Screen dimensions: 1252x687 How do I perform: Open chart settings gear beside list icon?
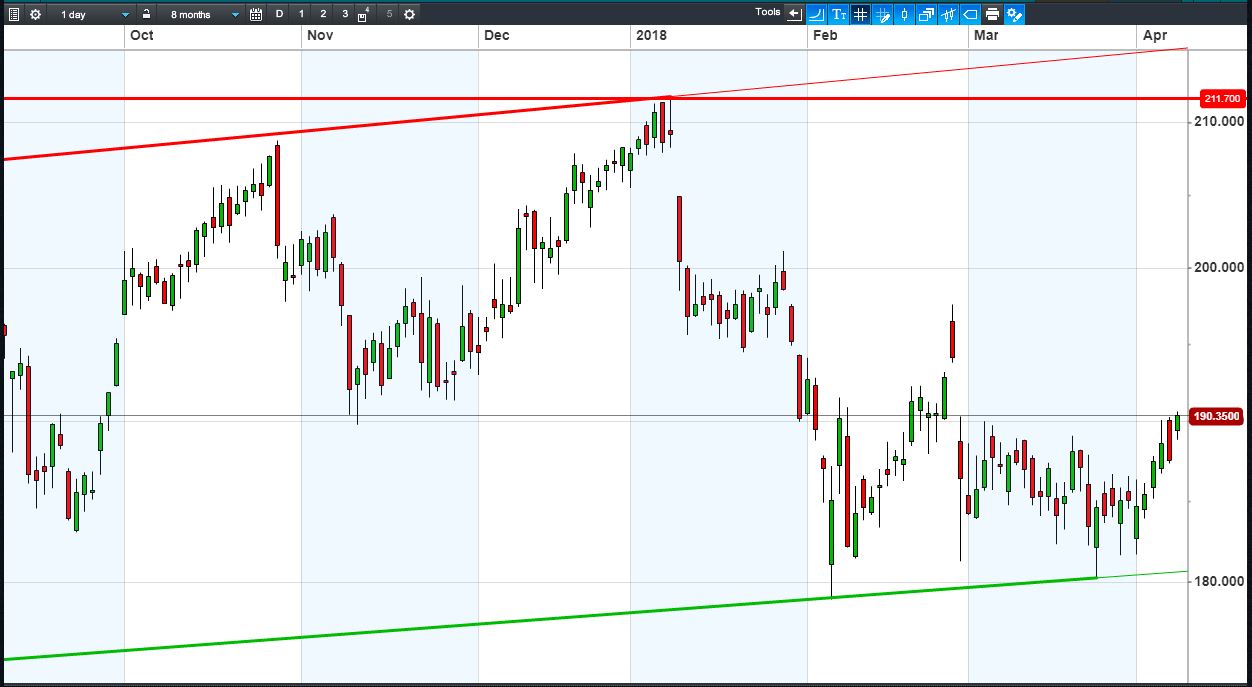click(x=36, y=14)
